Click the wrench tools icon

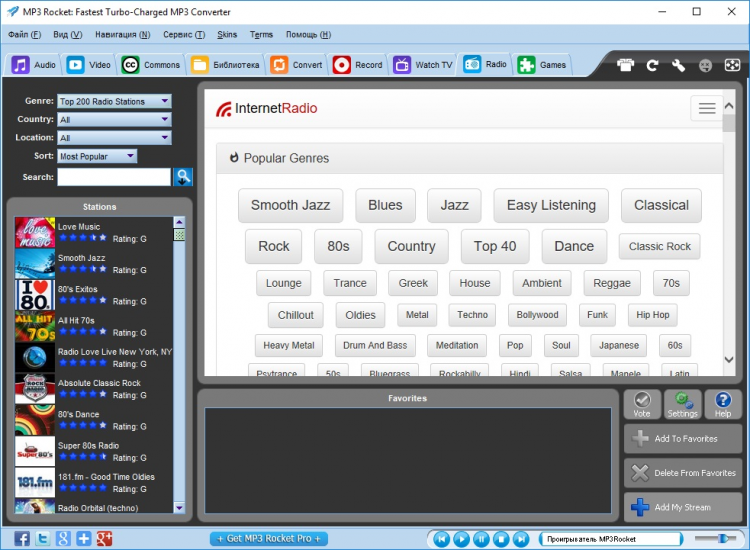tap(679, 65)
